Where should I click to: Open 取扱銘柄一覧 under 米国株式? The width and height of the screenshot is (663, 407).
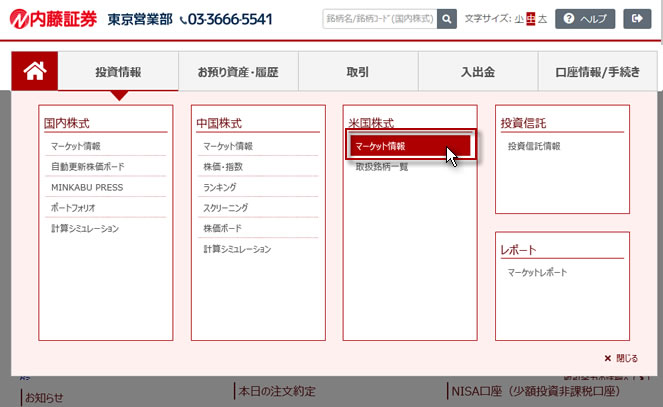[382, 167]
